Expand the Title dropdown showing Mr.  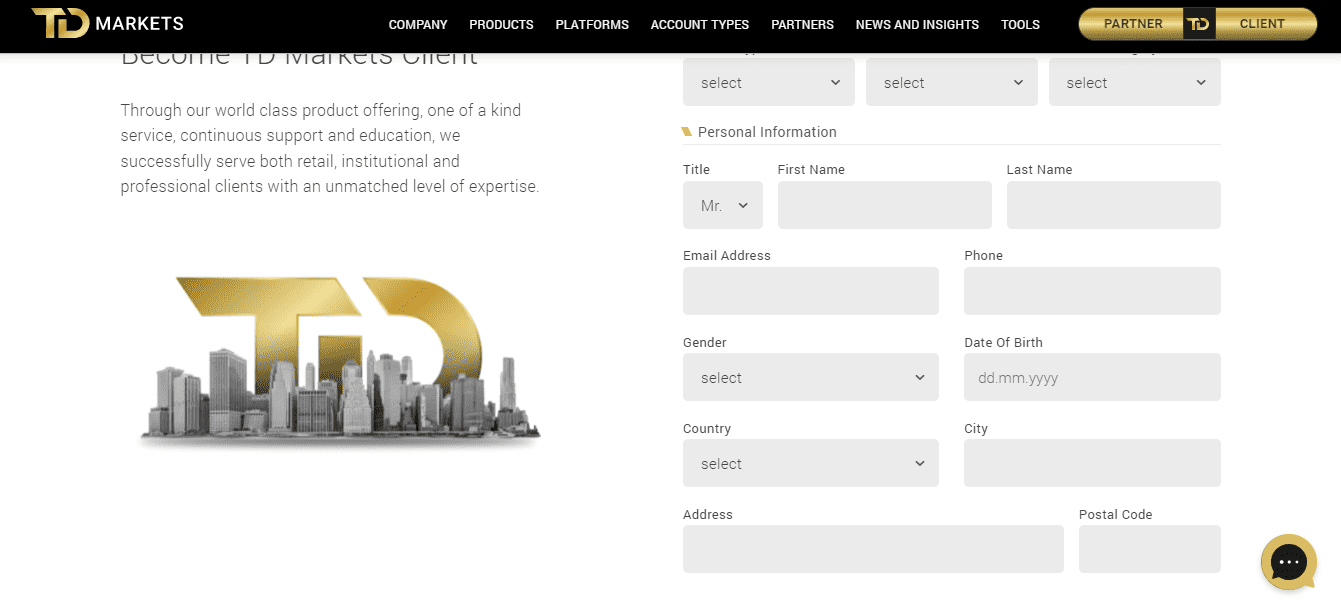723,205
